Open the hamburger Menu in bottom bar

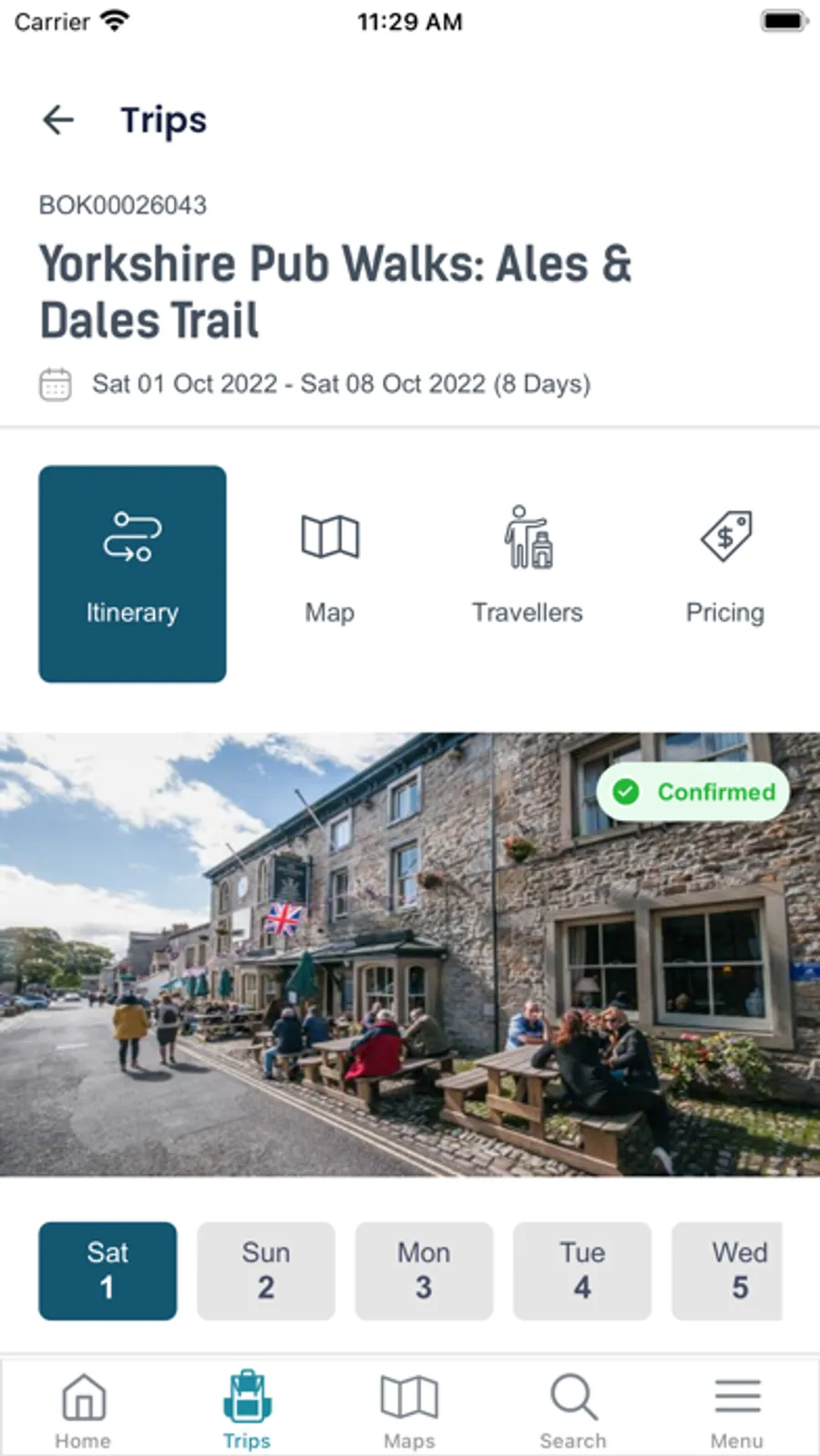pyautogui.click(x=737, y=1410)
